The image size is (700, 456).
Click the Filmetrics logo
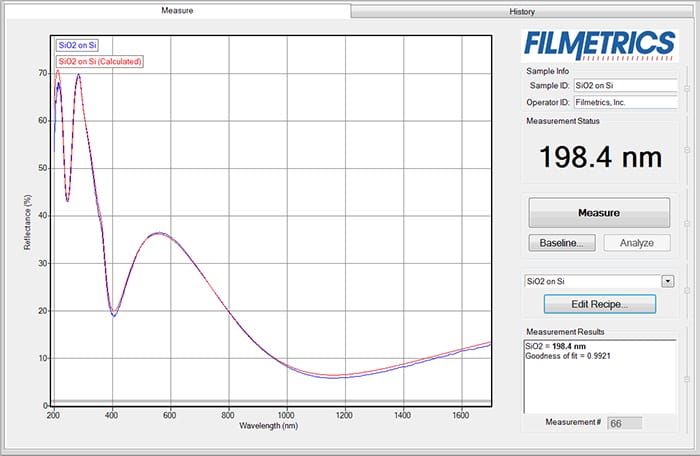click(x=600, y=43)
